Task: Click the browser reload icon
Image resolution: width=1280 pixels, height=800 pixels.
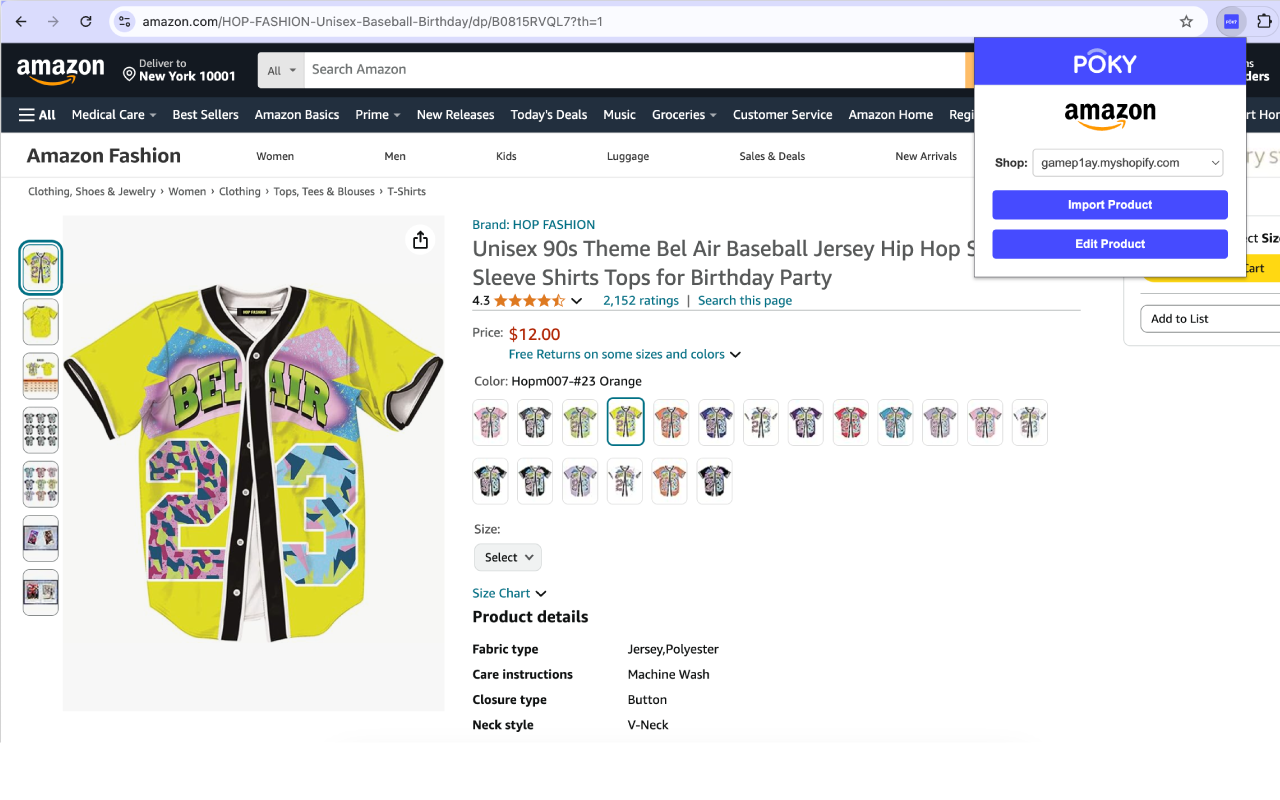Action: pyautogui.click(x=86, y=21)
